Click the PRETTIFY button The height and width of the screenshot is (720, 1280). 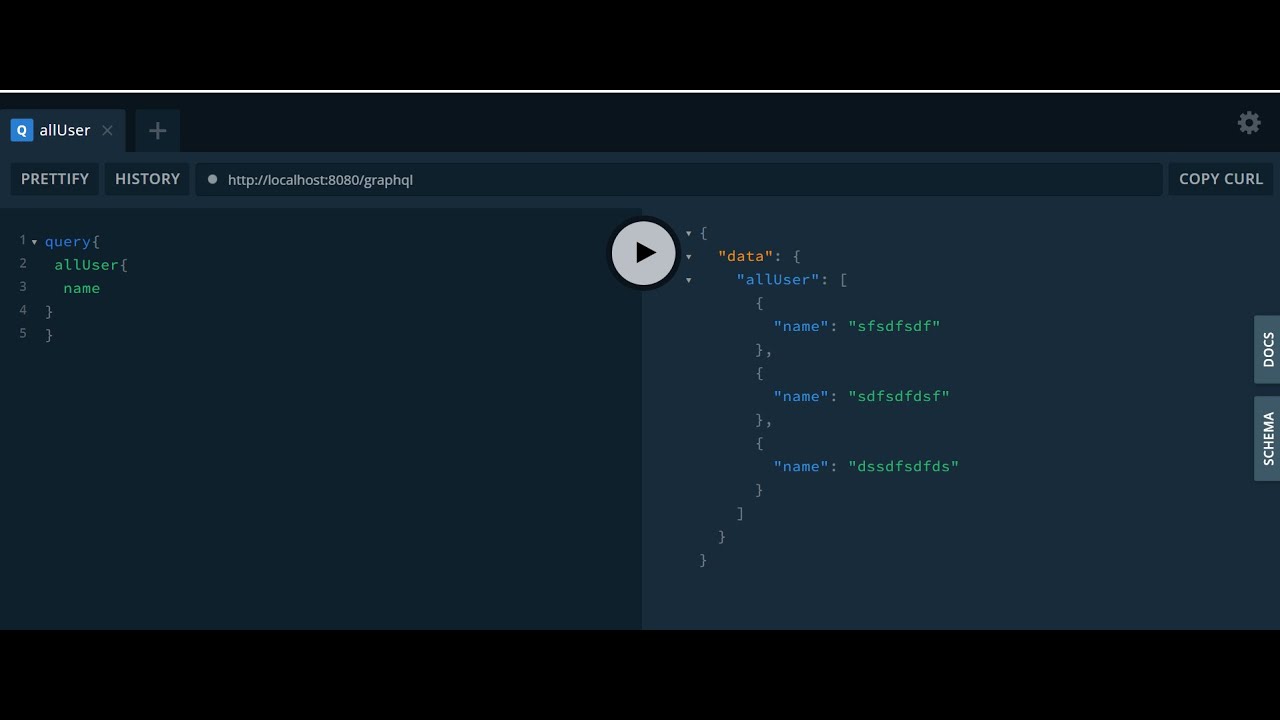(x=55, y=179)
